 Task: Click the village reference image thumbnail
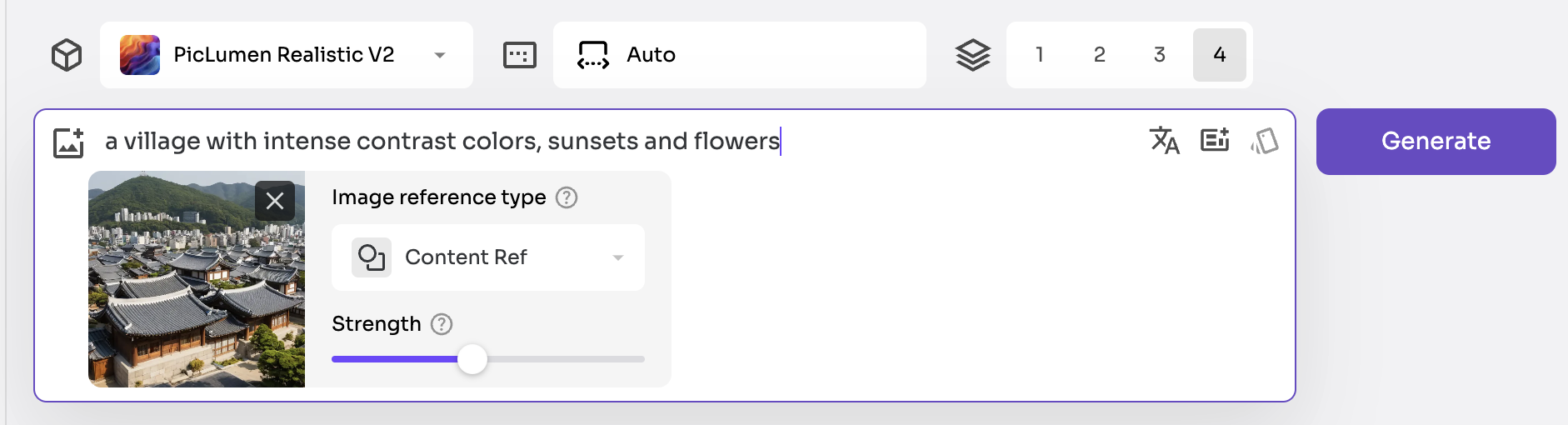pos(197,279)
